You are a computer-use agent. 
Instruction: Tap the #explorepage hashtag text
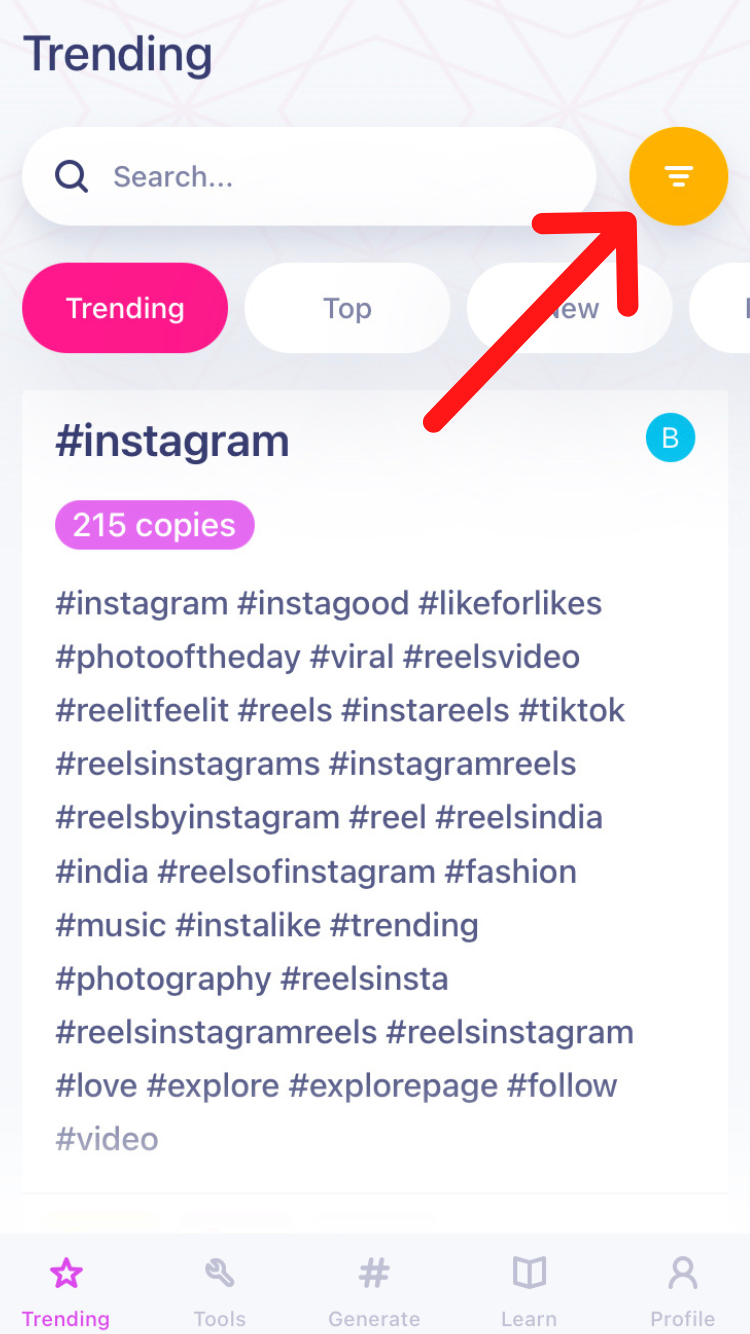[x=393, y=1085]
